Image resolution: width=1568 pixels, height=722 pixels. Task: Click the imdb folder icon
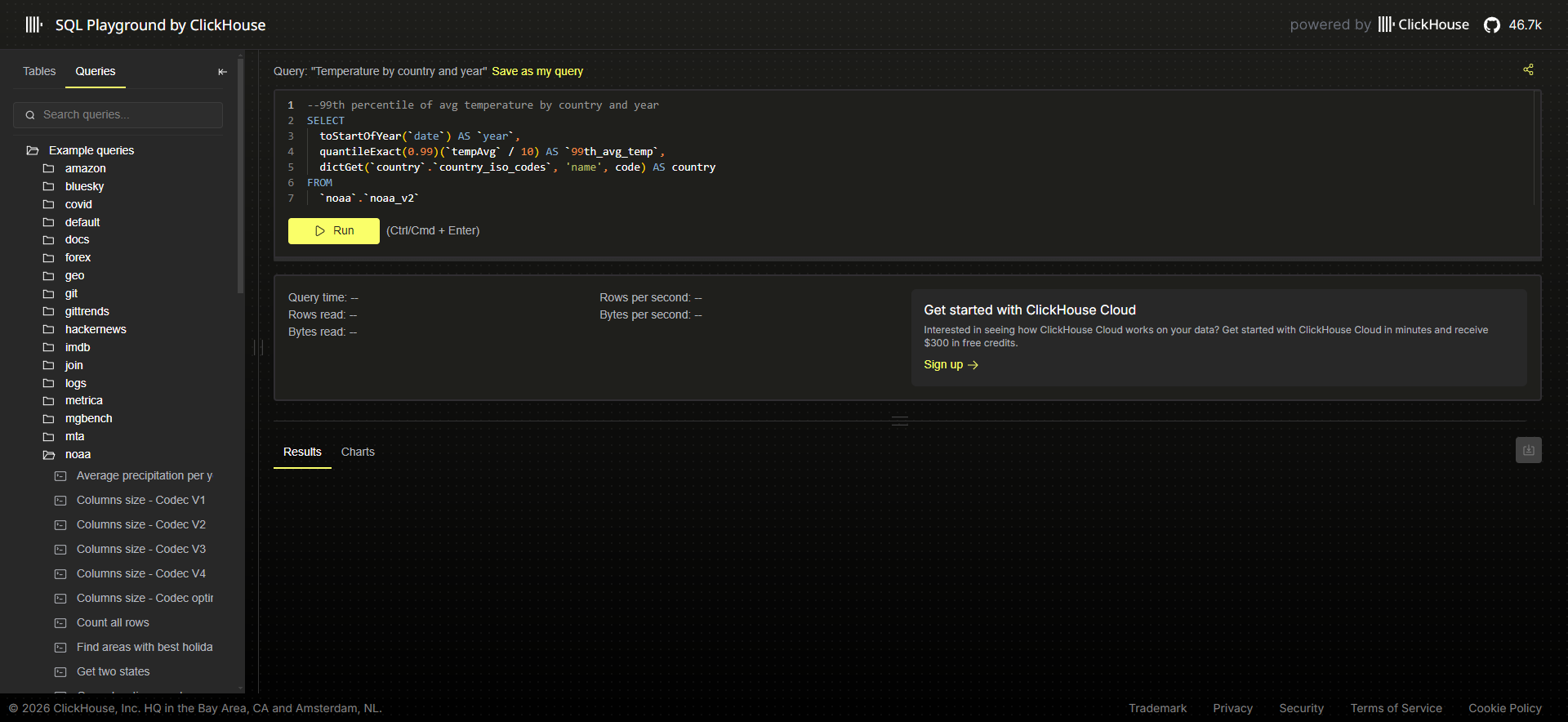(x=48, y=347)
